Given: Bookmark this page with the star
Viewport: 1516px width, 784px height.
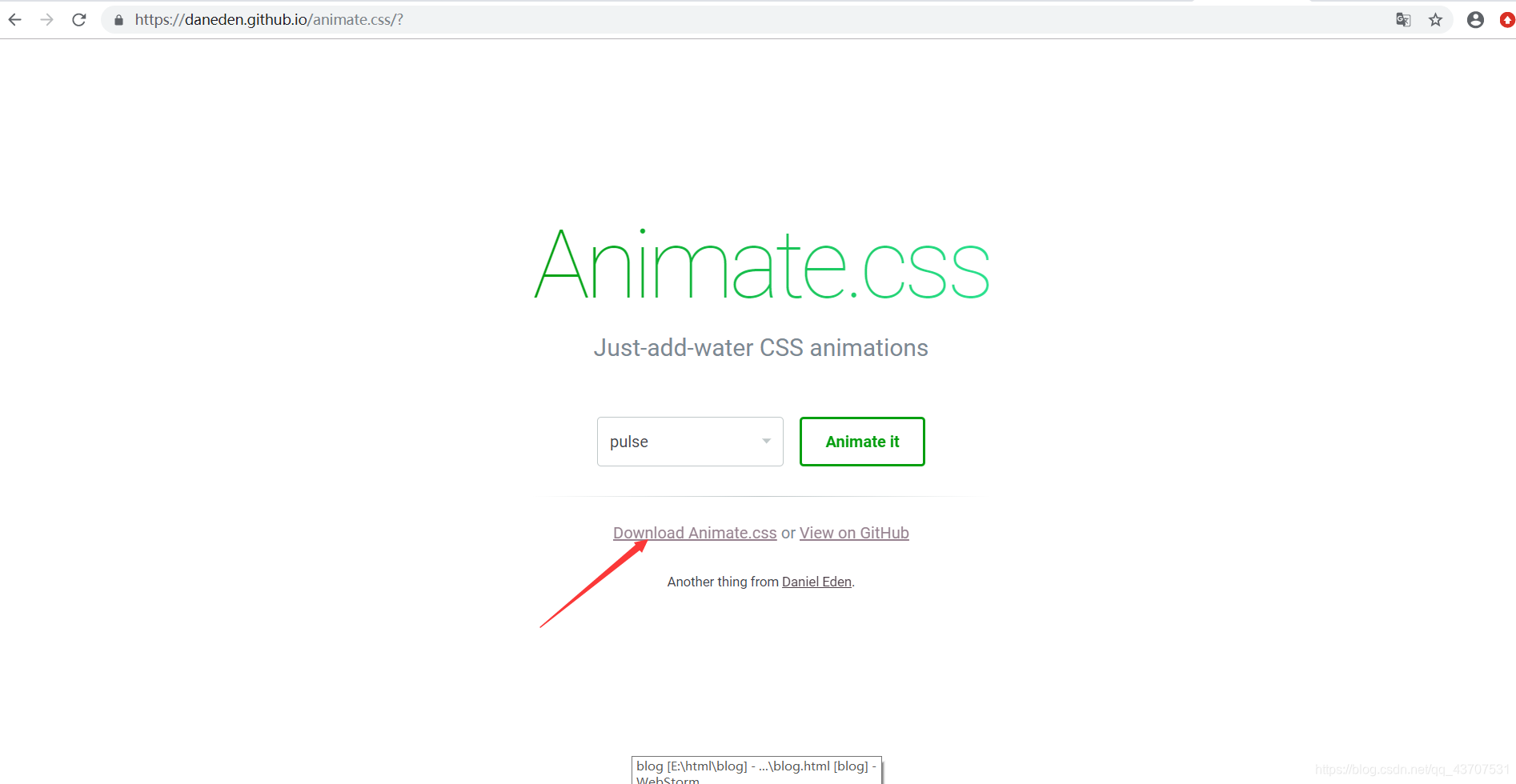Looking at the screenshot, I should tap(1436, 20).
